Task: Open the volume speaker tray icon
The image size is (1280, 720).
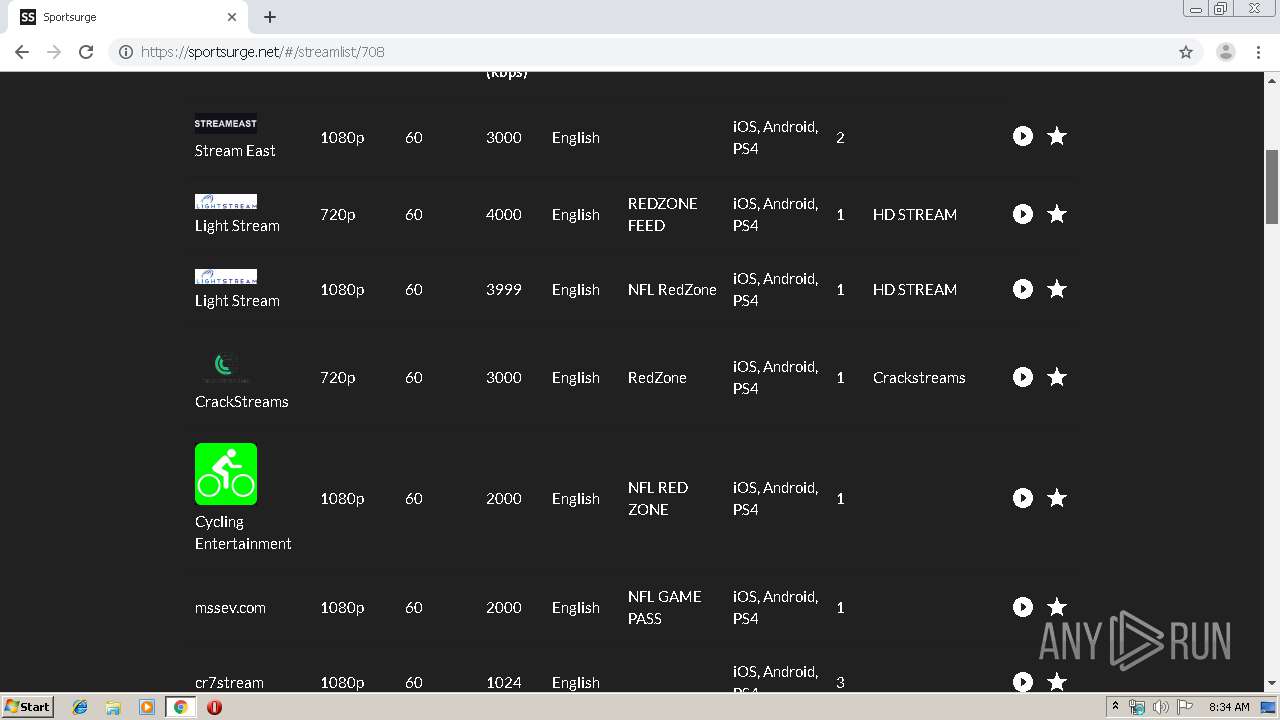Action: (x=1160, y=707)
